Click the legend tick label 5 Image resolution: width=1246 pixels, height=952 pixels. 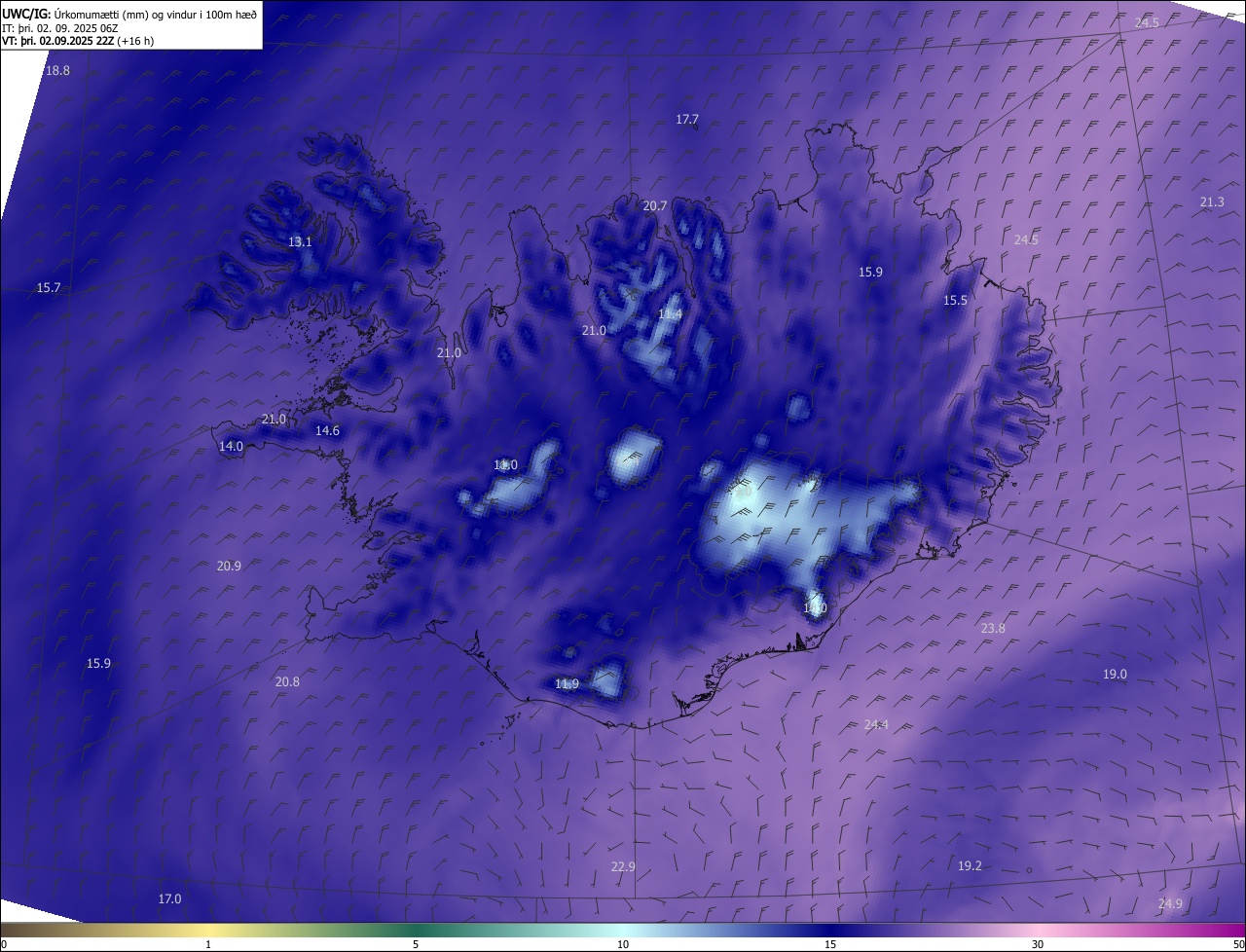tap(416, 944)
